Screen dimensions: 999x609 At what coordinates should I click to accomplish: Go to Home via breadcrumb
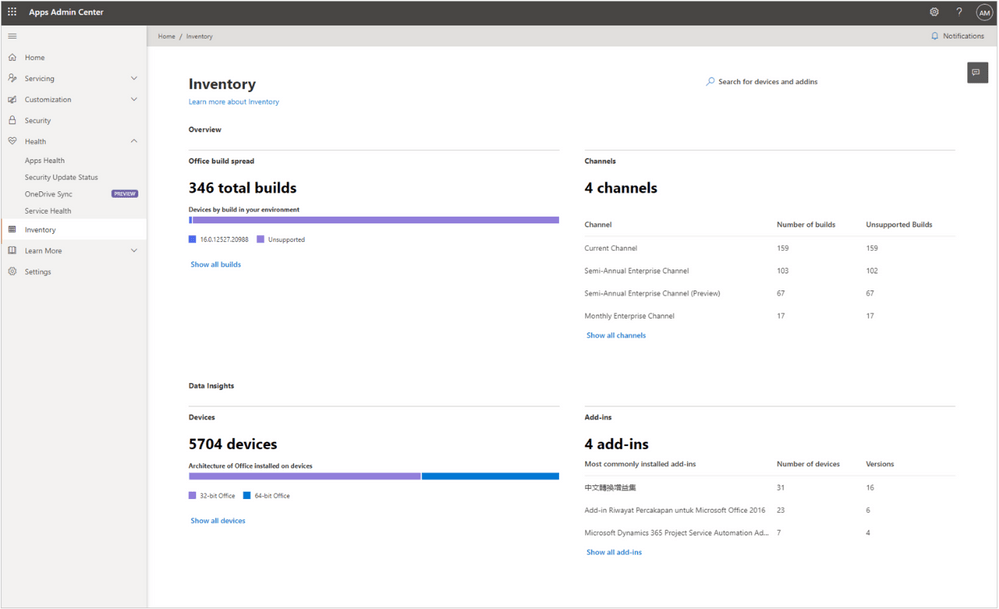click(166, 36)
